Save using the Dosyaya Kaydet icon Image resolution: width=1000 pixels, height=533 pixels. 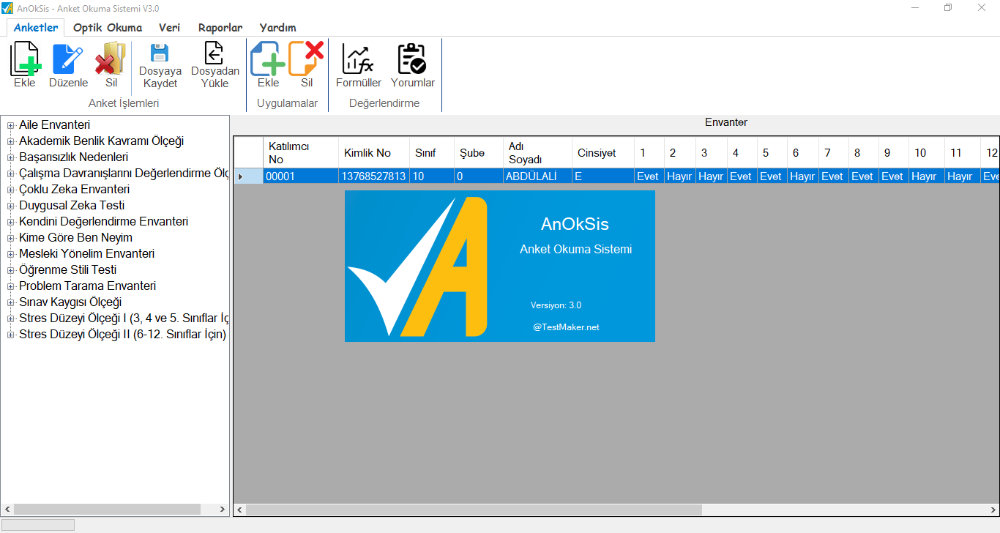[160, 60]
